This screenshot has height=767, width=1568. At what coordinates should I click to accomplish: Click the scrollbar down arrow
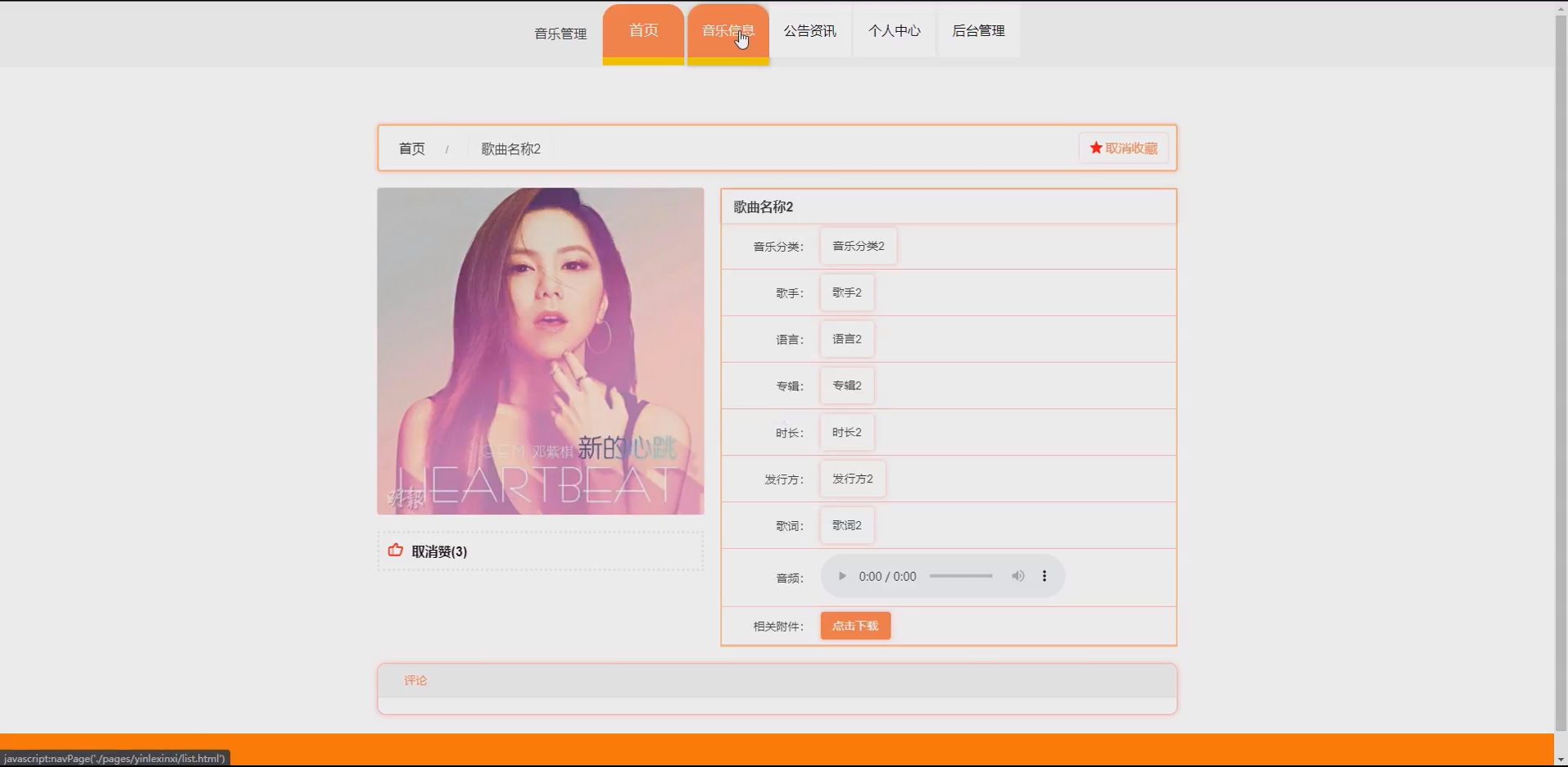(1561, 760)
